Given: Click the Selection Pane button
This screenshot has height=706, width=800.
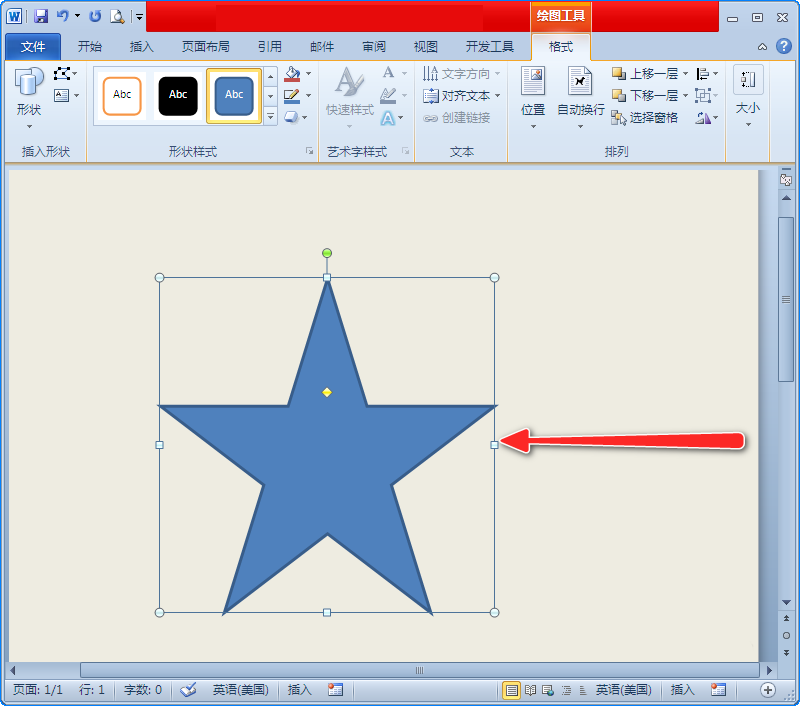Looking at the screenshot, I should pos(645,118).
